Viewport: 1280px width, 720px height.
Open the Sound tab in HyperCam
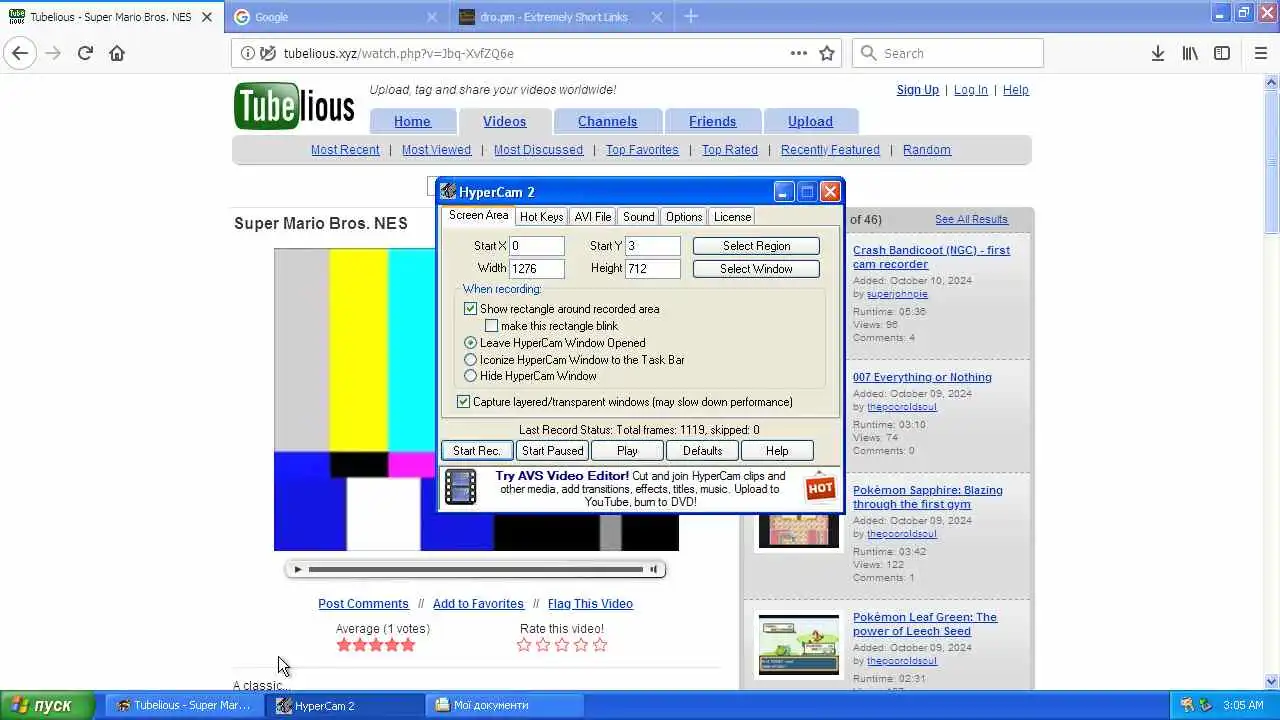(638, 217)
